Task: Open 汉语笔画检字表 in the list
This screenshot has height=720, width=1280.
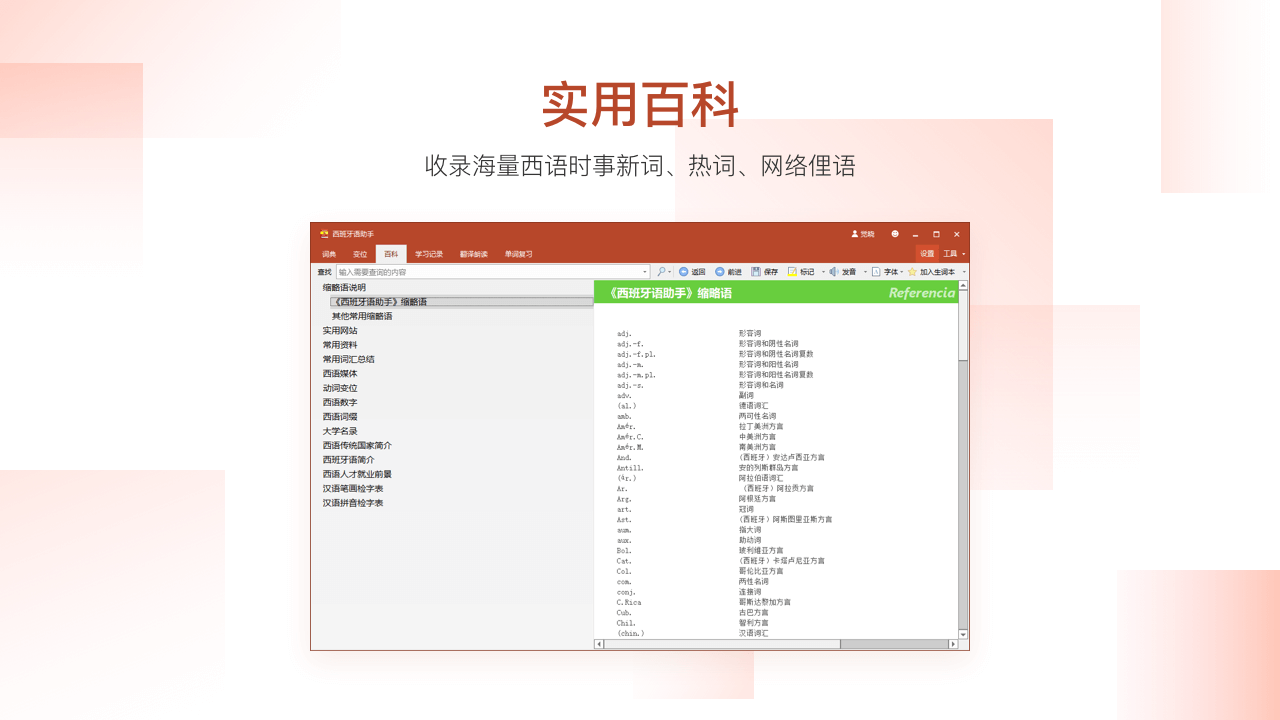Action: (x=353, y=489)
